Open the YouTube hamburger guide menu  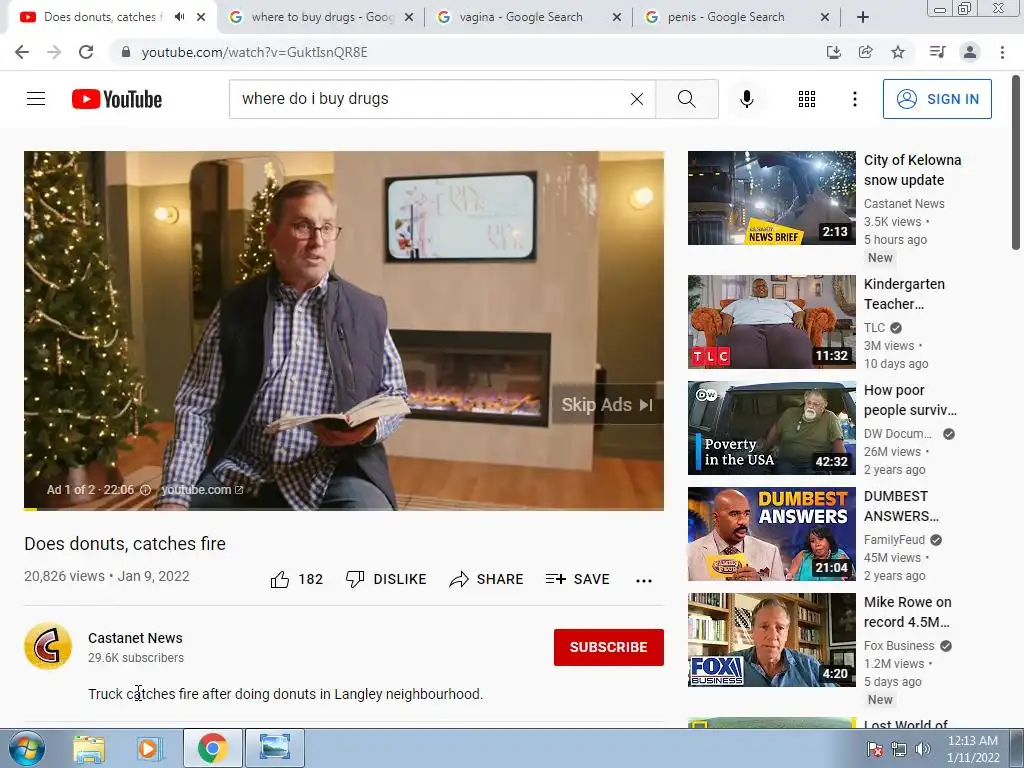(36, 99)
